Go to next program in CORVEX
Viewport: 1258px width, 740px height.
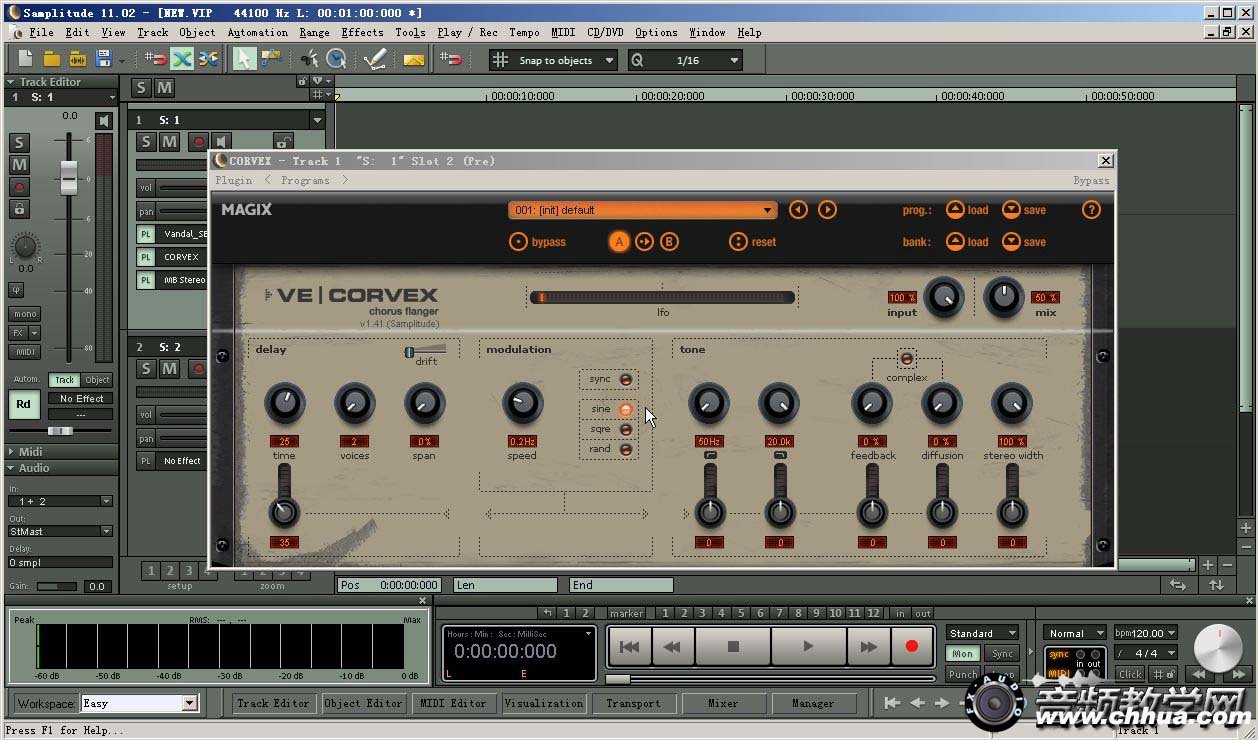(x=827, y=210)
